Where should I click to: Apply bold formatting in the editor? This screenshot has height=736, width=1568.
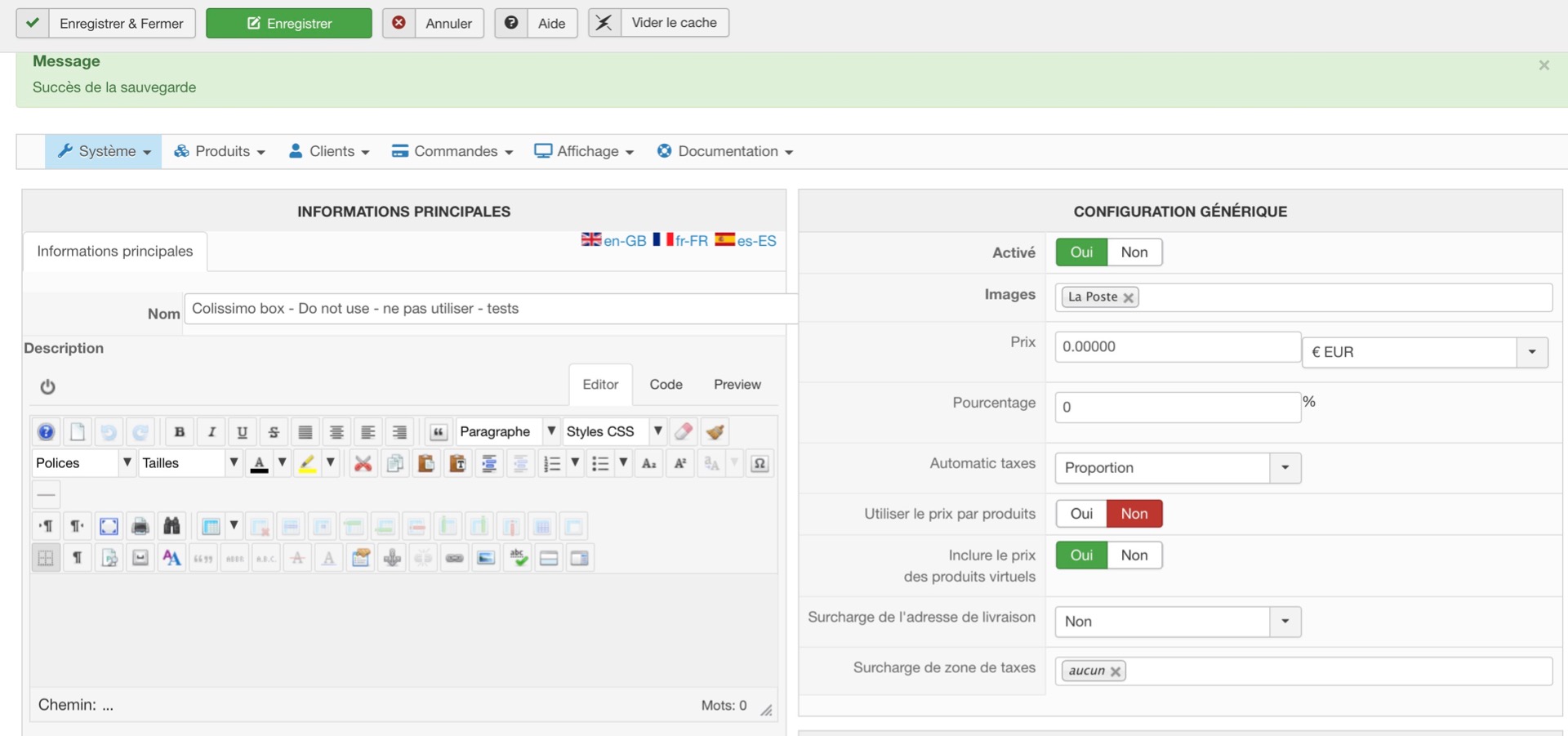(180, 432)
